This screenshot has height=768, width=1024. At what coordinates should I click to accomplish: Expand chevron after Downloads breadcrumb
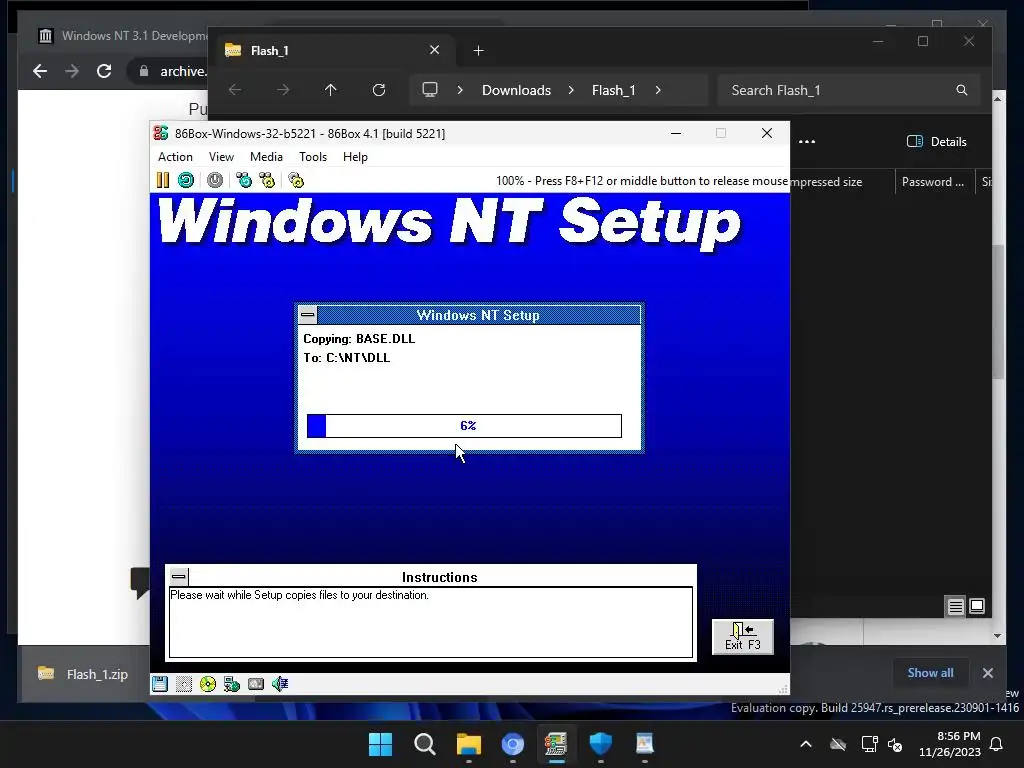(x=571, y=90)
